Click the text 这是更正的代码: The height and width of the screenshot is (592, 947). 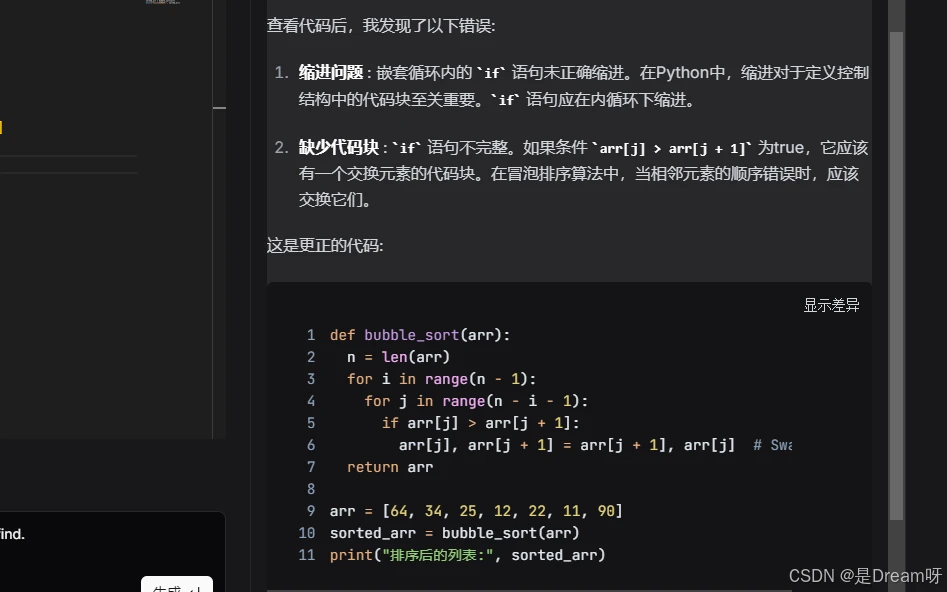click(325, 245)
